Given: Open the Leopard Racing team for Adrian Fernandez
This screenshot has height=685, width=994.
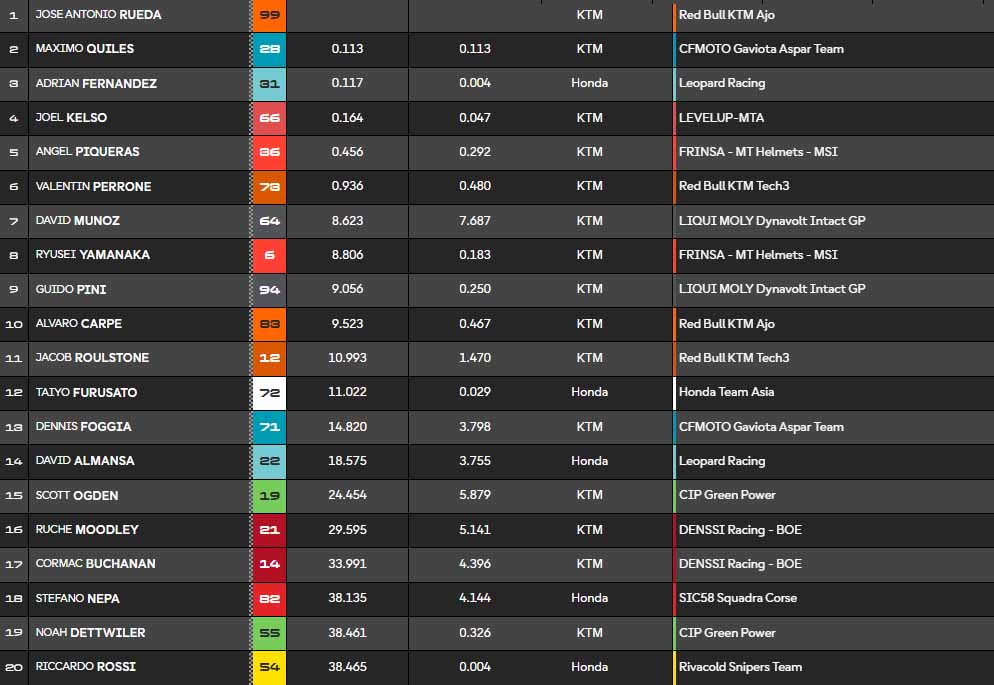Looking at the screenshot, I should point(721,83).
